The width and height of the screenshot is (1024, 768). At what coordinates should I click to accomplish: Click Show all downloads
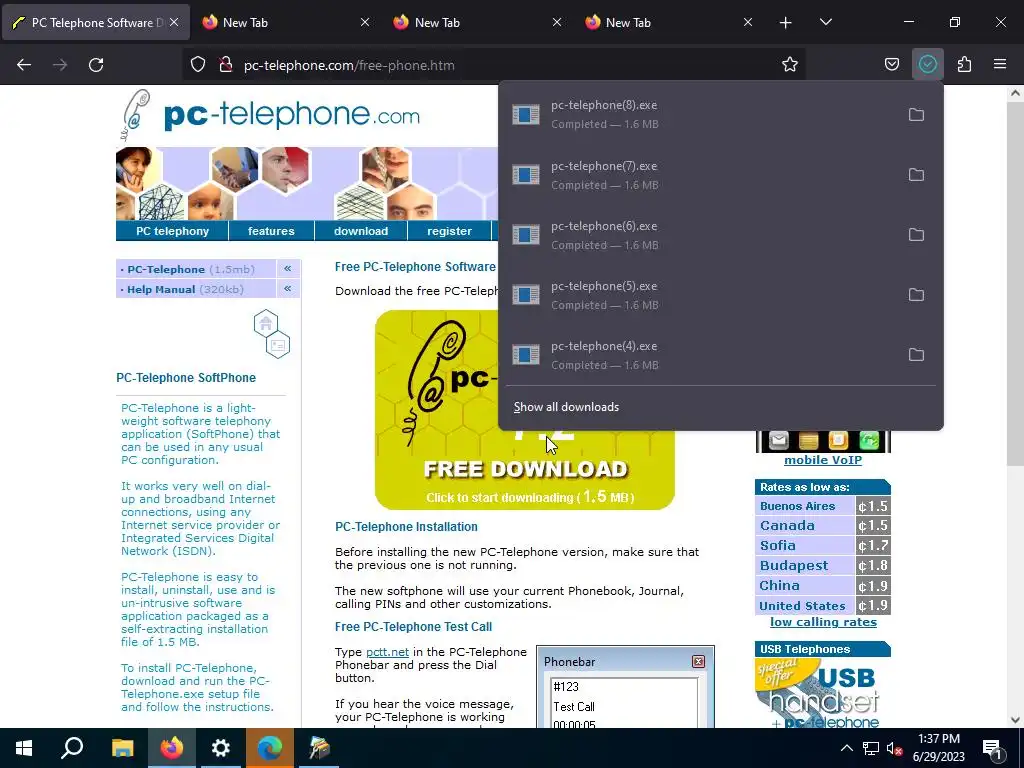(x=566, y=407)
